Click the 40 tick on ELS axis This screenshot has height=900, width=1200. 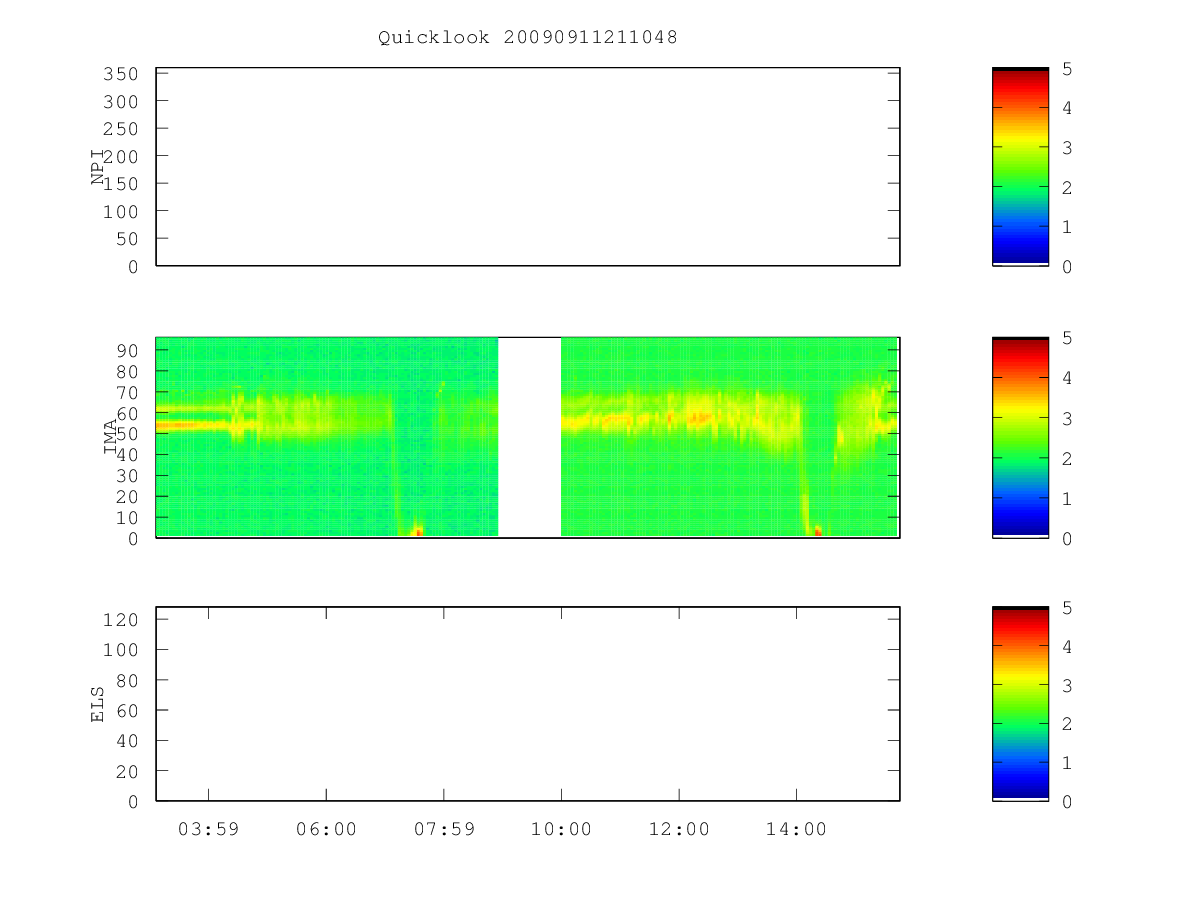pos(127,741)
